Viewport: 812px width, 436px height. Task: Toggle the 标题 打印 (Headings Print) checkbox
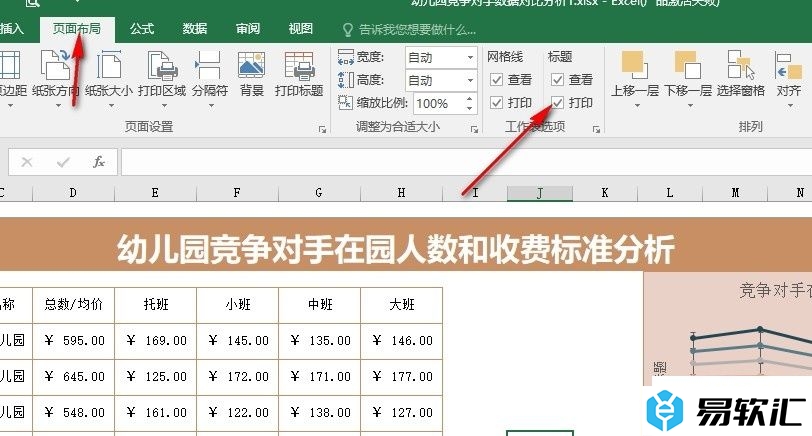[558, 102]
